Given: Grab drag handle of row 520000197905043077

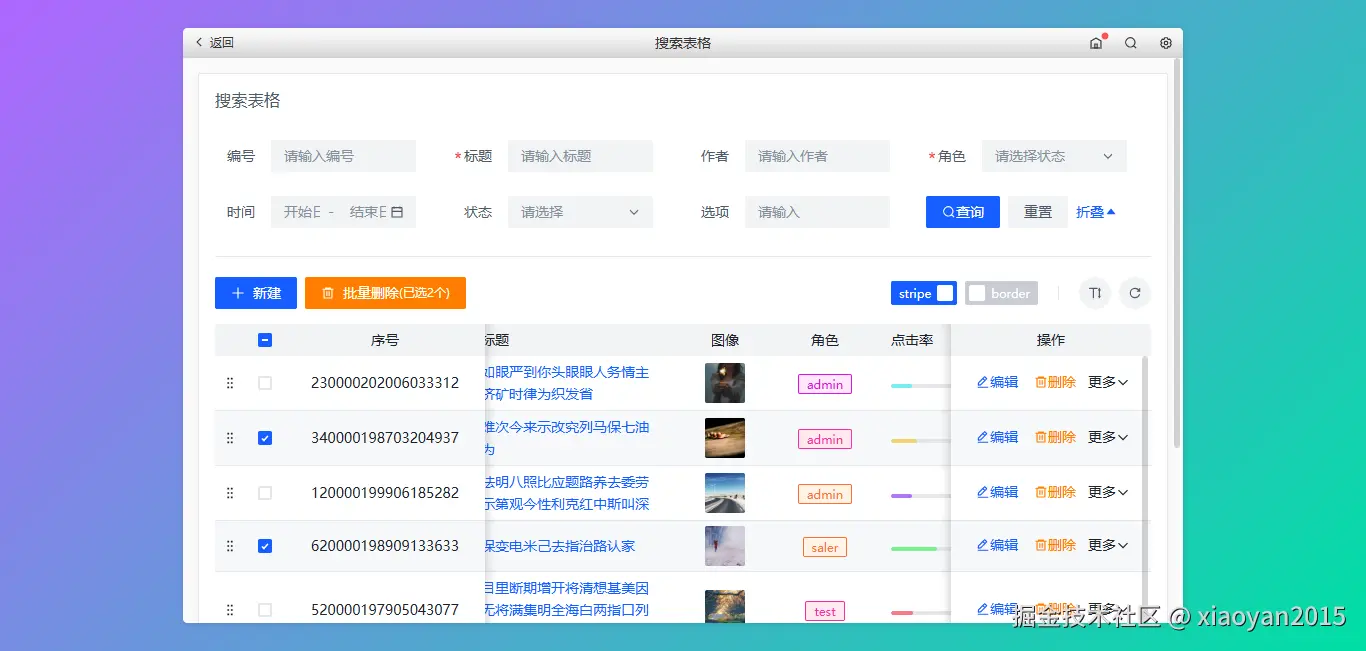Looking at the screenshot, I should pos(230,610).
